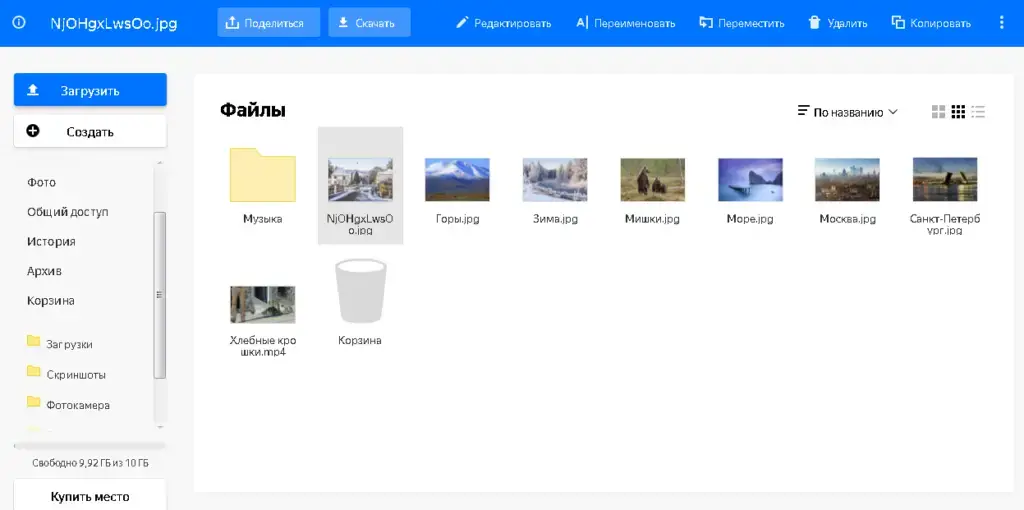Click Купить место button
Image resolution: width=1024 pixels, height=510 pixels.
[x=90, y=496]
